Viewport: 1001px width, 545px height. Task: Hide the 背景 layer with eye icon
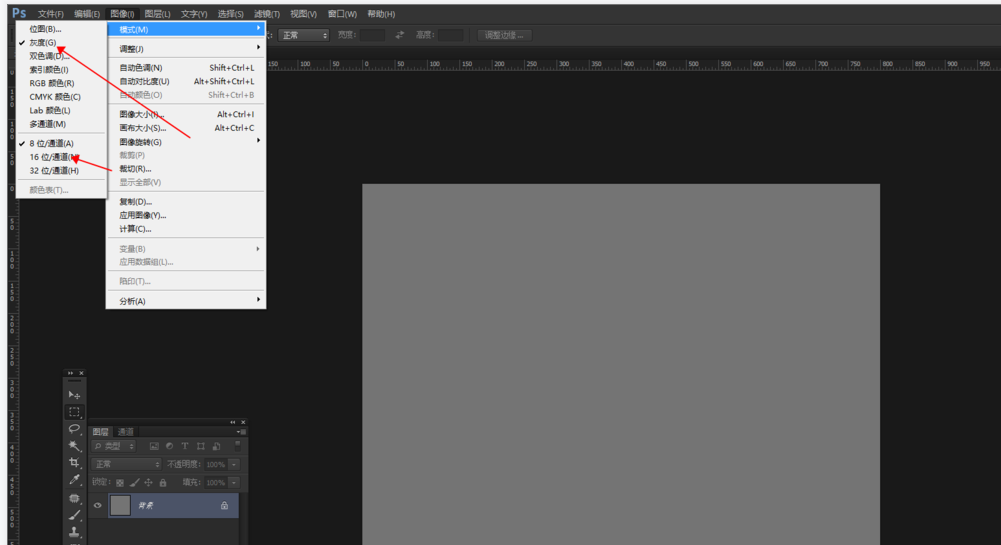coord(98,506)
